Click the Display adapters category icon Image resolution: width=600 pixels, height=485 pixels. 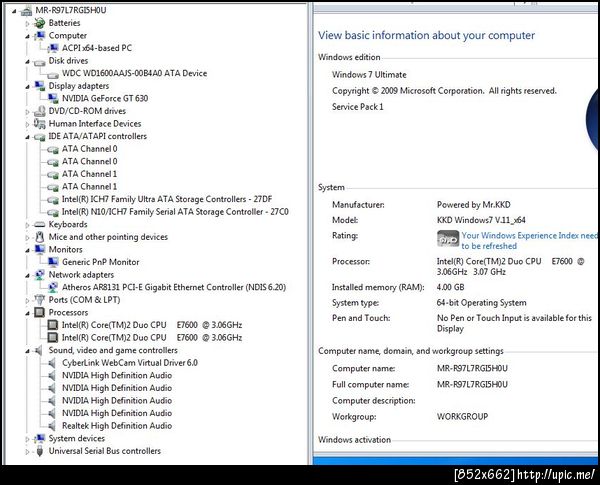tap(39, 86)
